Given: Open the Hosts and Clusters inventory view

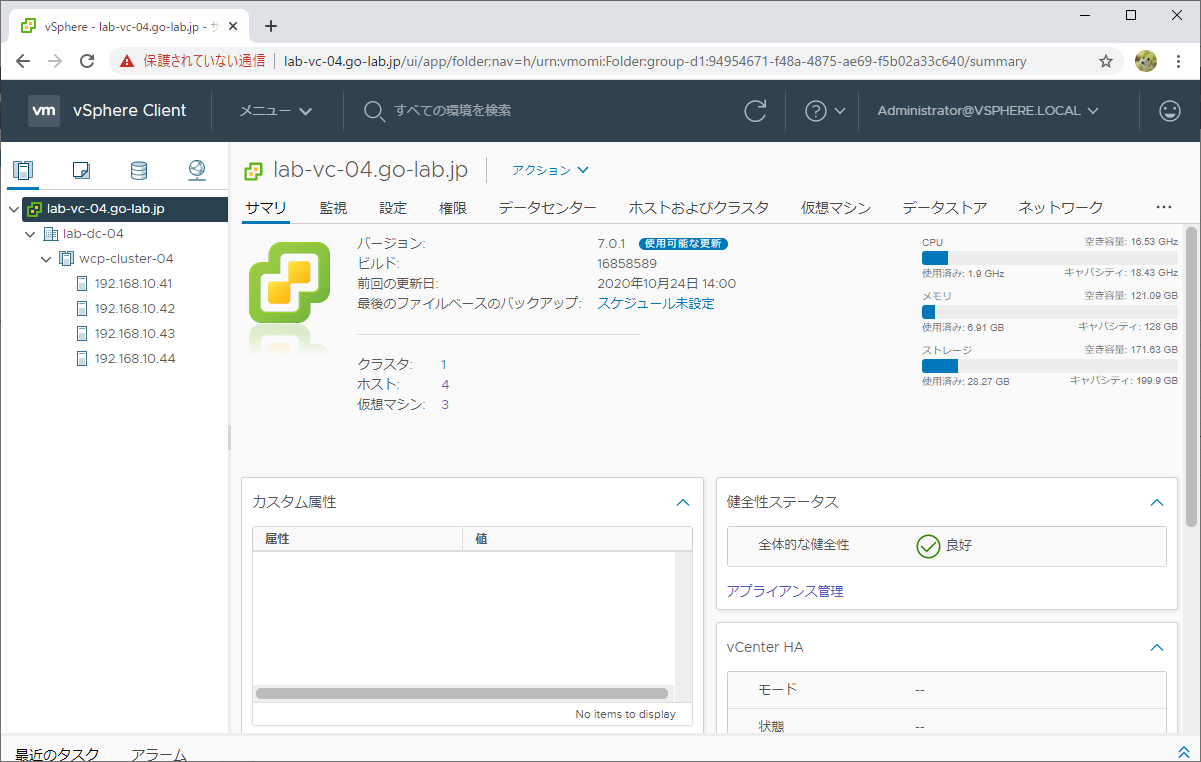Looking at the screenshot, I should coord(23,170).
